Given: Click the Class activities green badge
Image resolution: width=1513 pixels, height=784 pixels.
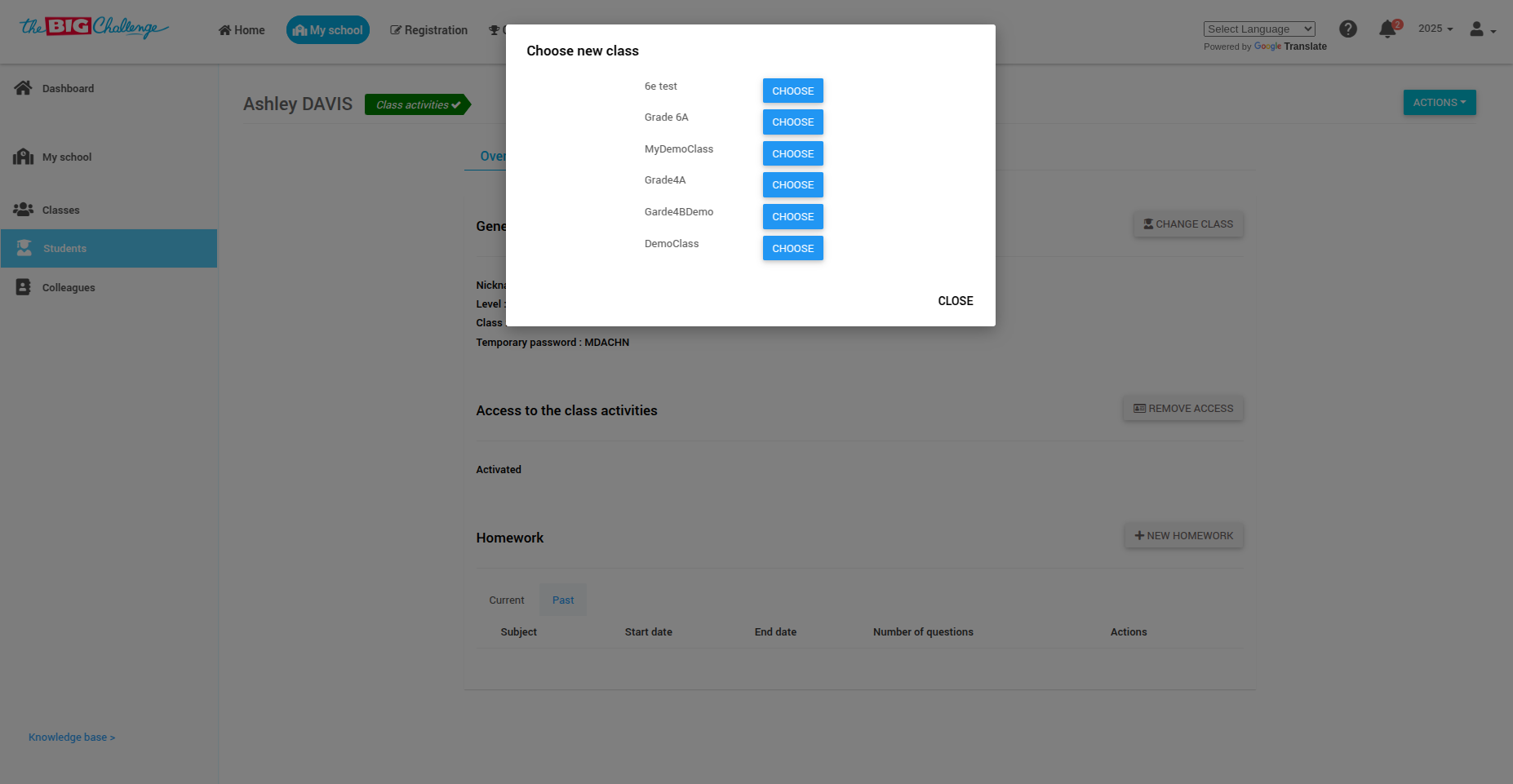Looking at the screenshot, I should 418,105.
